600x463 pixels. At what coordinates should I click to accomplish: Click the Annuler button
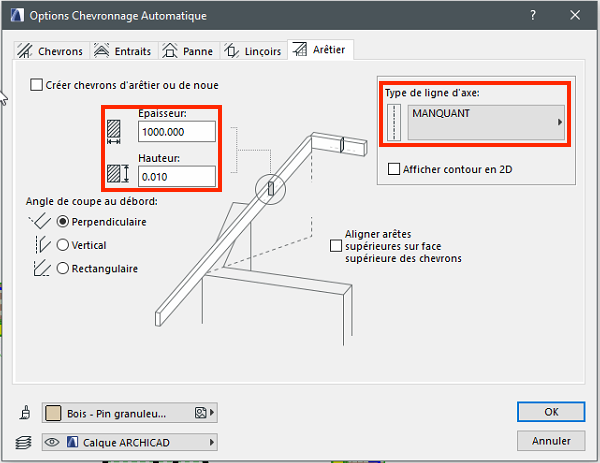[551, 441]
